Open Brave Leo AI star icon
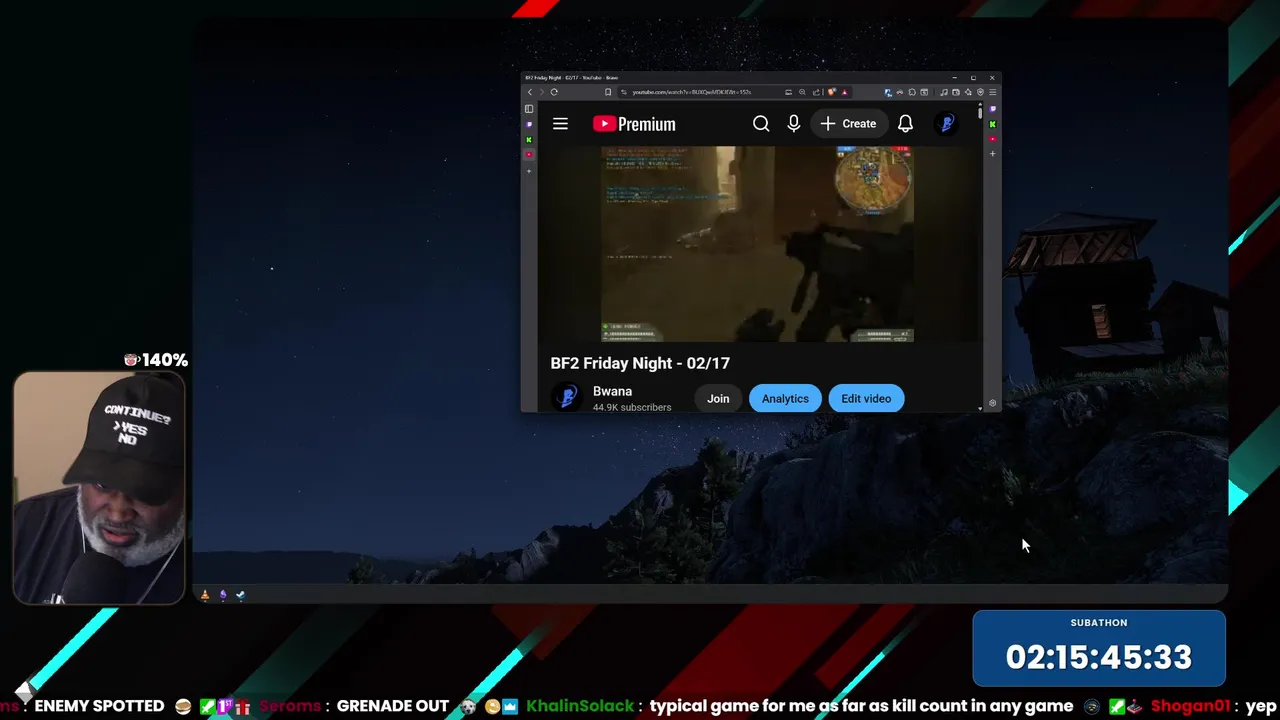The width and height of the screenshot is (1280, 720). pos(968,92)
